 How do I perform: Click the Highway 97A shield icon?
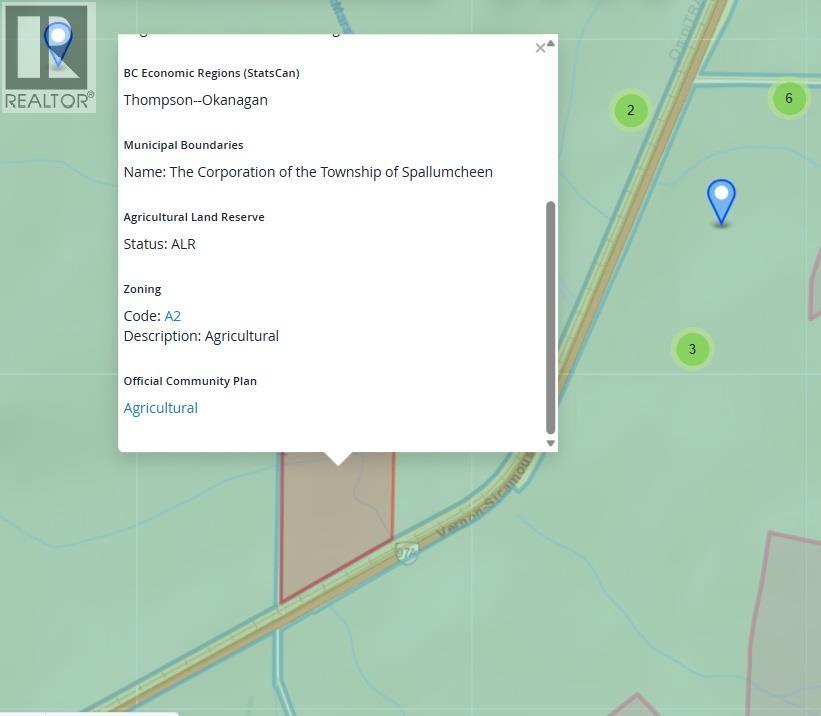click(406, 552)
